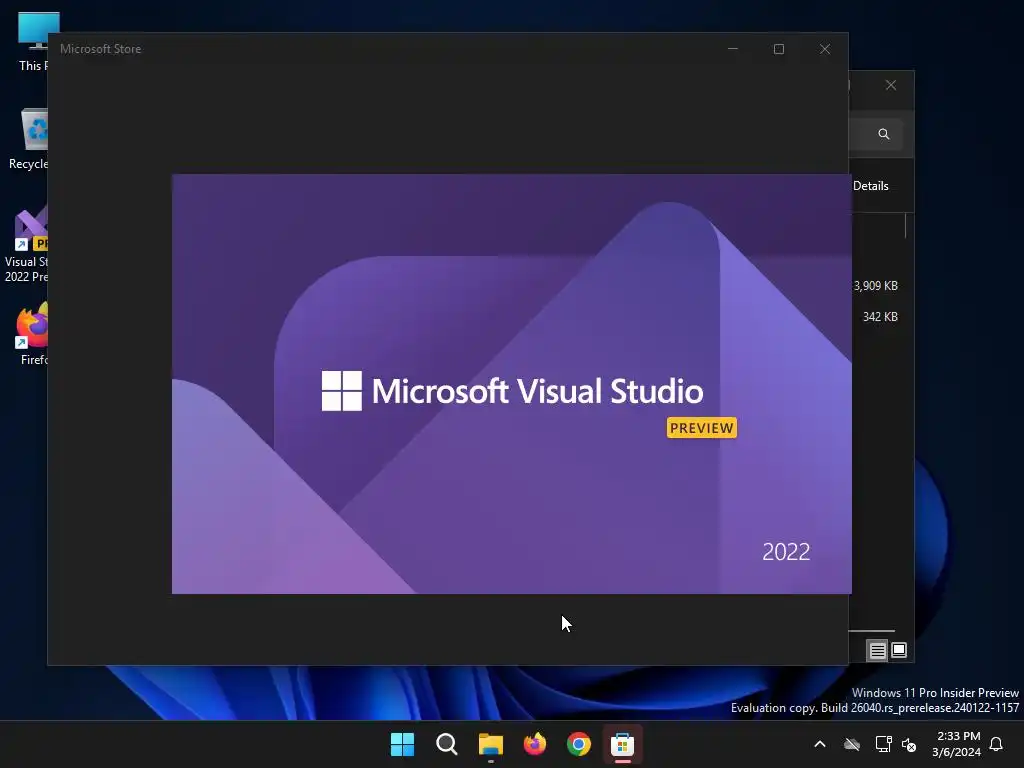The height and width of the screenshot is (768, 1024).
Task: Launch Firefox from the taskbar
Action: pyautogui.click(x=535, y=744)
